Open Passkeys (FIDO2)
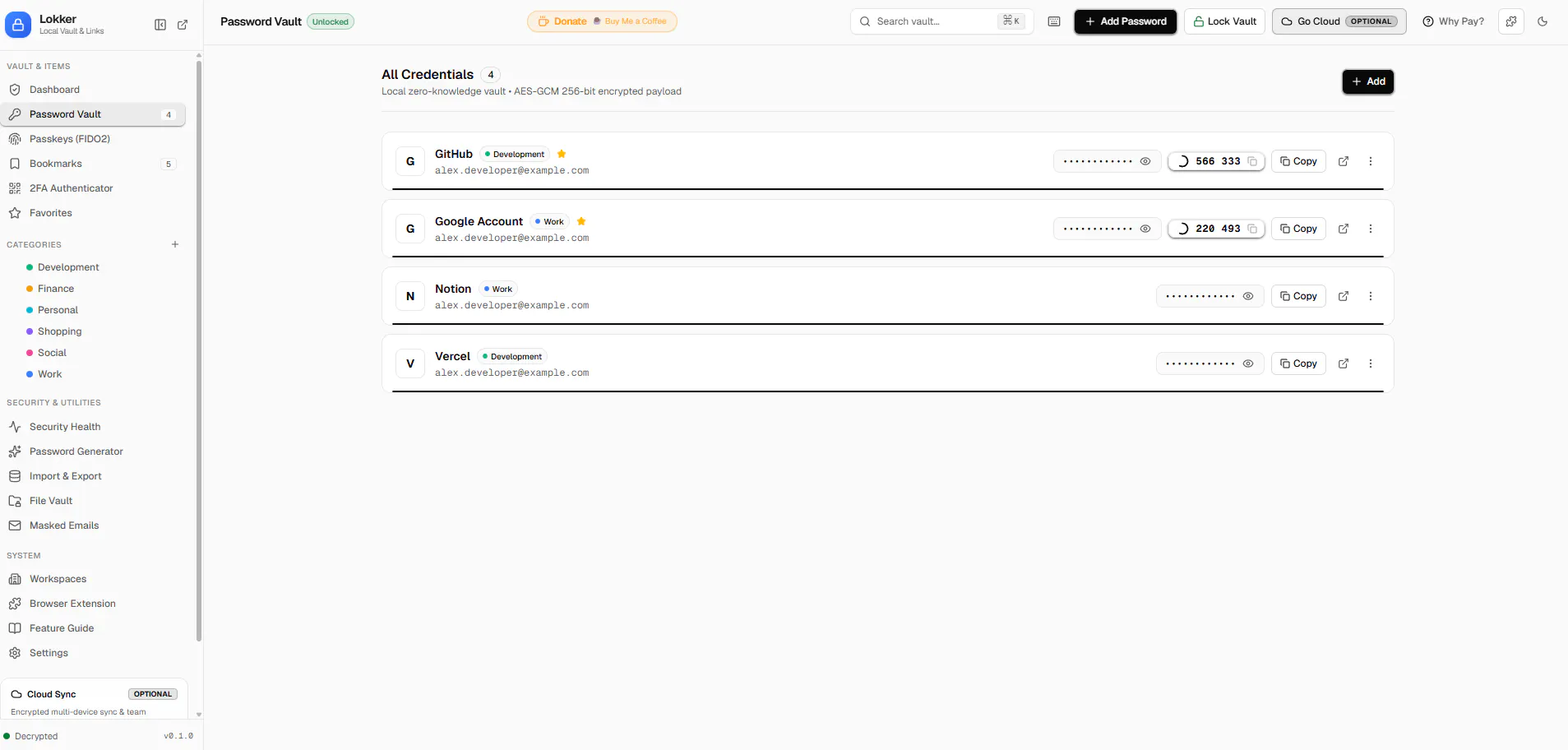The width and height of the screenshot is (1568, 750). tap(93, 139)
